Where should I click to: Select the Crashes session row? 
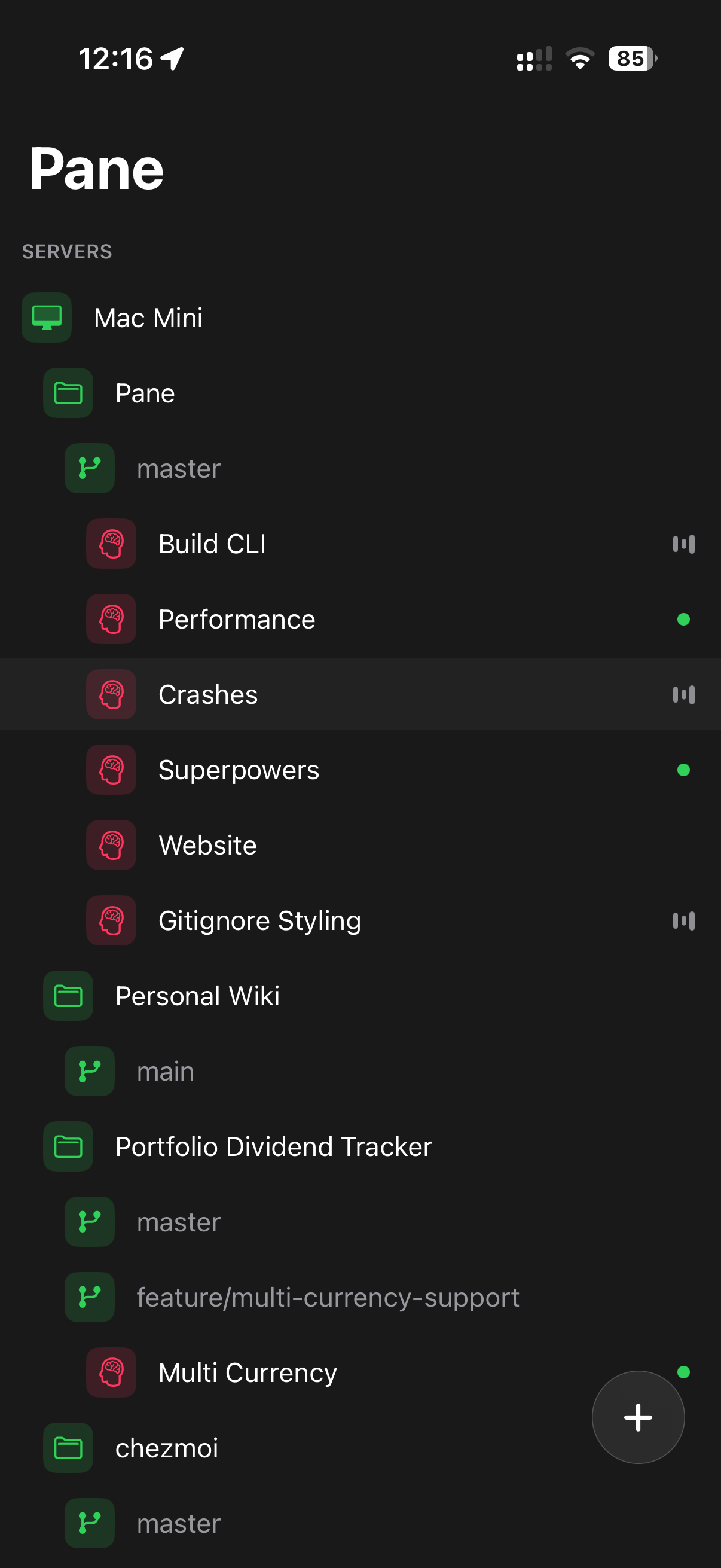[208, 694]
